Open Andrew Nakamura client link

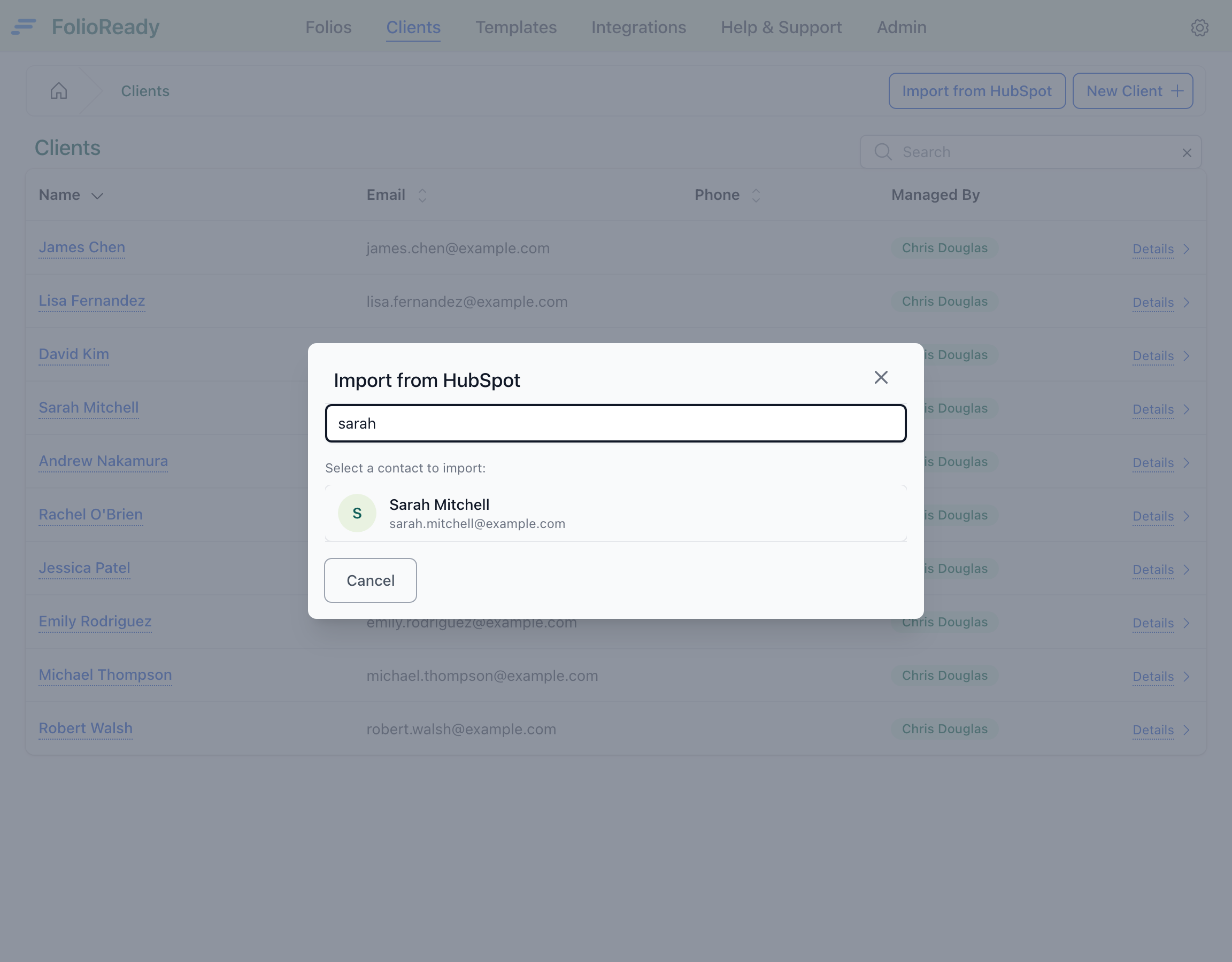pos(103,461)
